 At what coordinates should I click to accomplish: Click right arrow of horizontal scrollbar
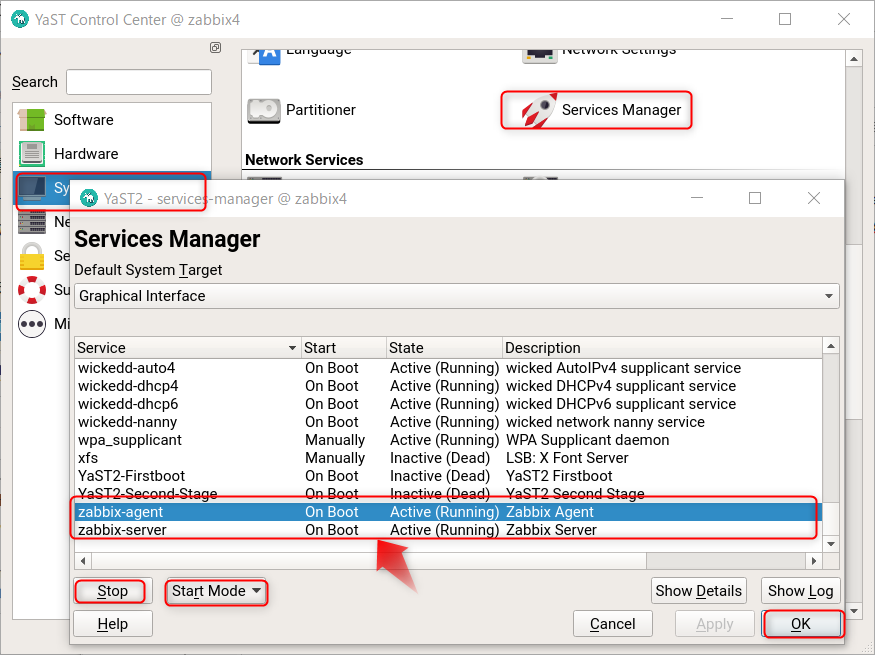(814, 561)
